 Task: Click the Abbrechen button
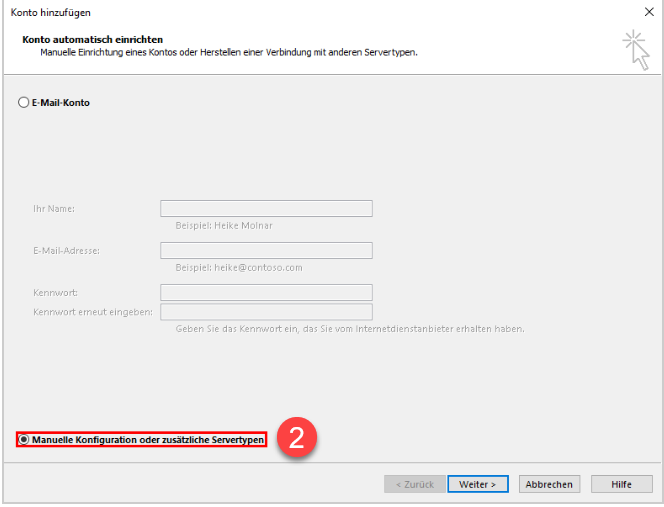tap(549, 484)
